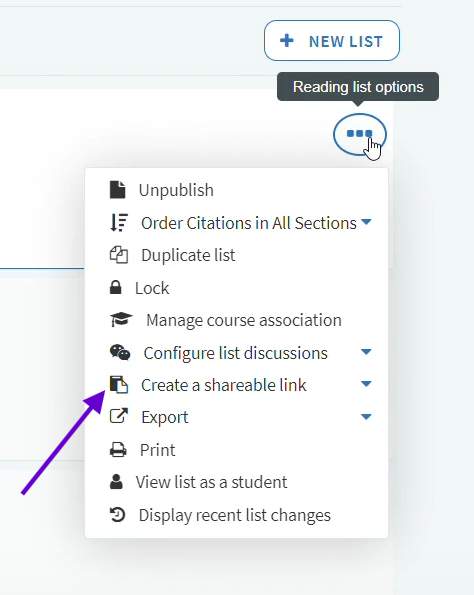Click the shareable link clipboard icon
Viewport: 474px width, 595px height.
click(119, 385)
